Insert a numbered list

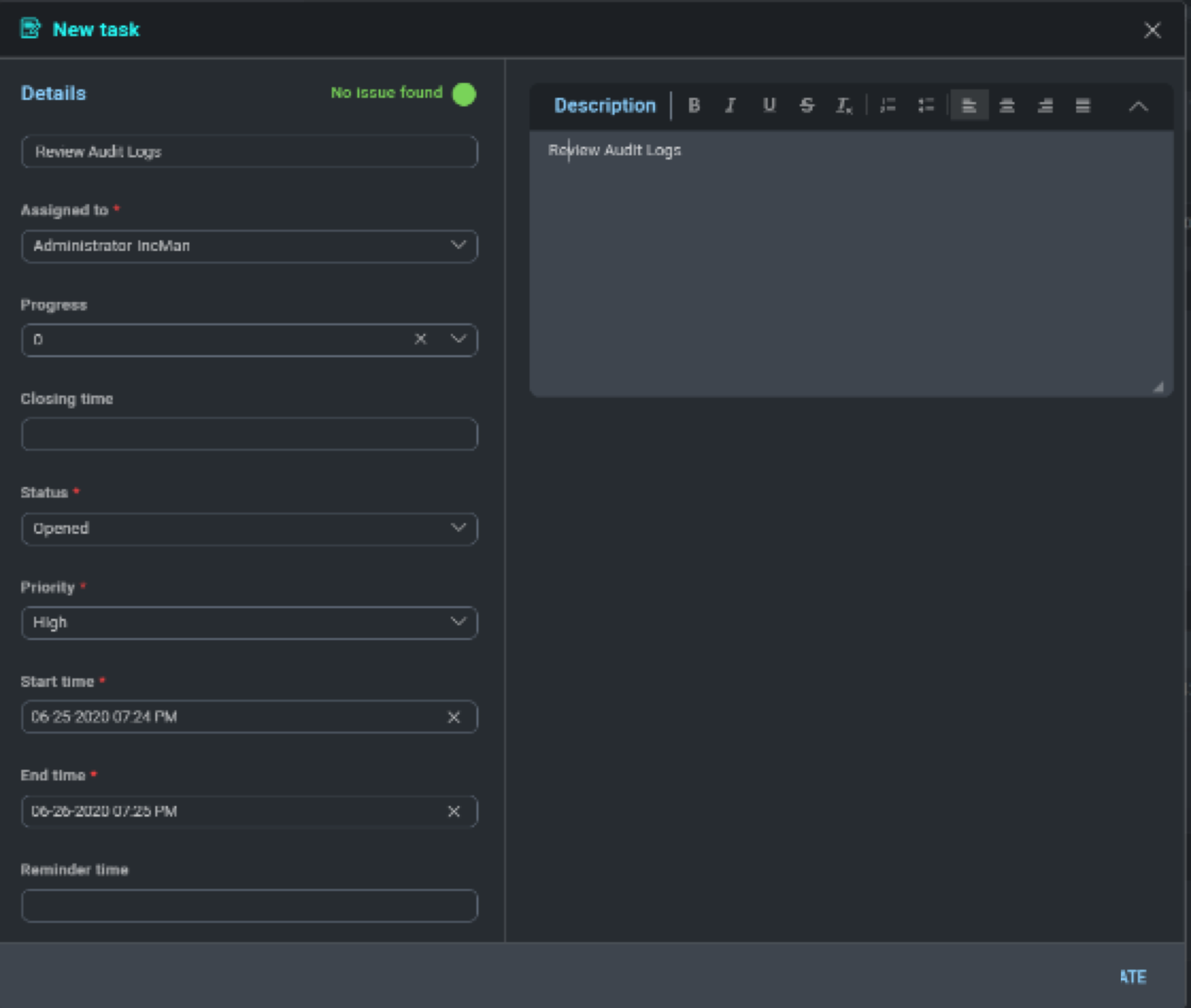888,106
